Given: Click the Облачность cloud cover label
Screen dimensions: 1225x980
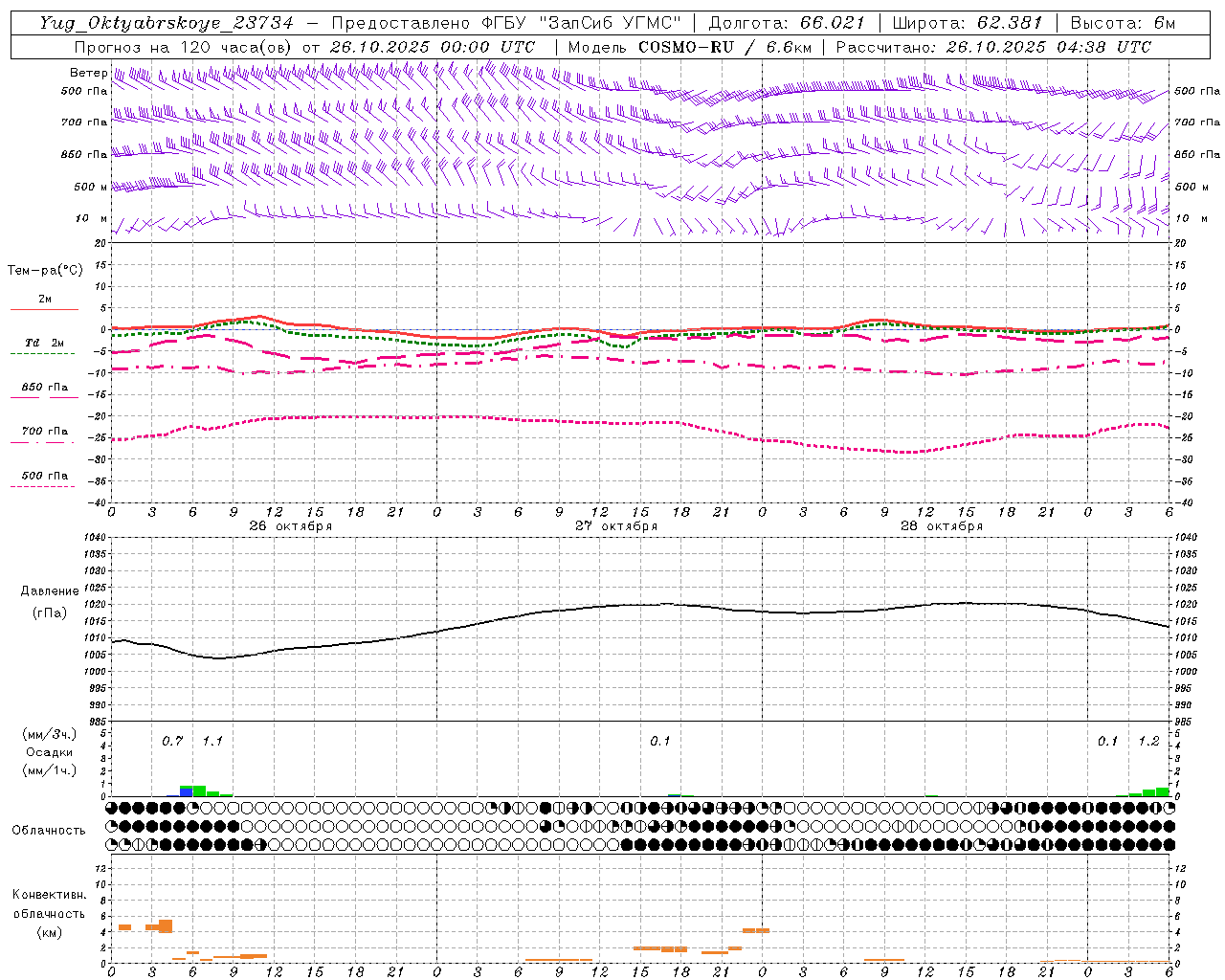Looking at the screenshot, I should click(x=49, y=830).
